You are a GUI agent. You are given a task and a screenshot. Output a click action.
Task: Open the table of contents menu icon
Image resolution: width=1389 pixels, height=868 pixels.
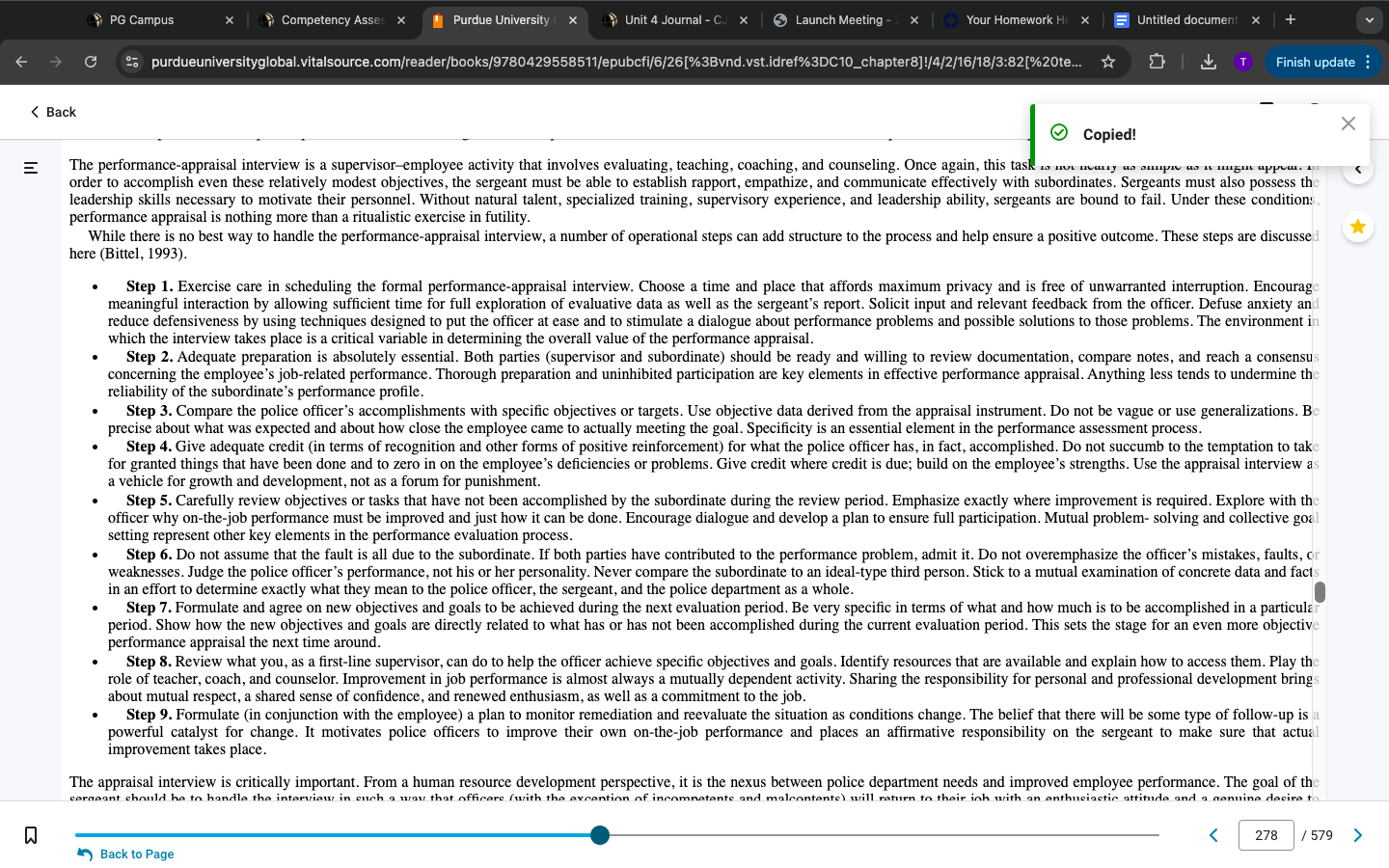[x=31, y=168]
